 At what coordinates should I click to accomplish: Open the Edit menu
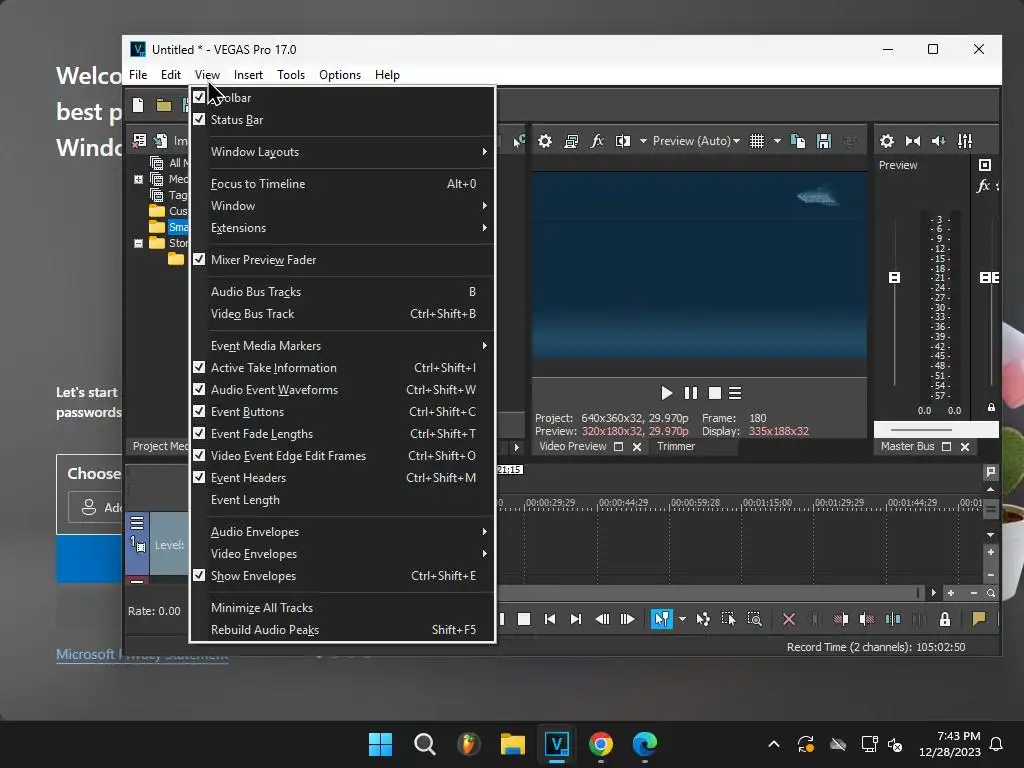tap(171, 75)
